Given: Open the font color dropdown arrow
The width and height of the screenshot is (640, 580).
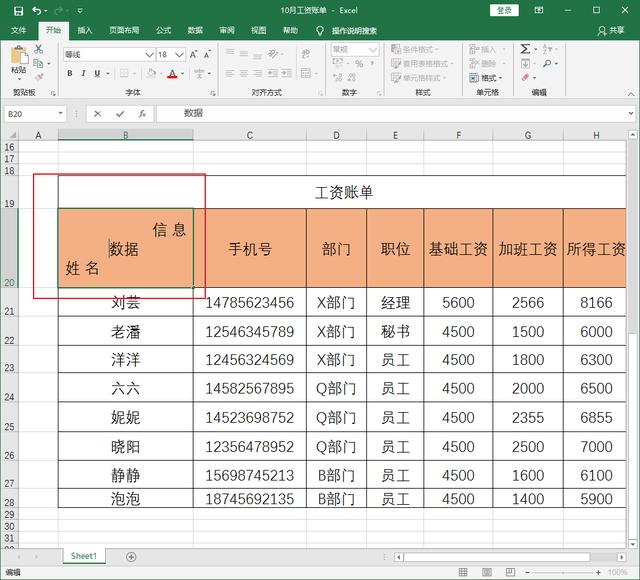Looking at the screenshot, I should (x=182, y=74).
